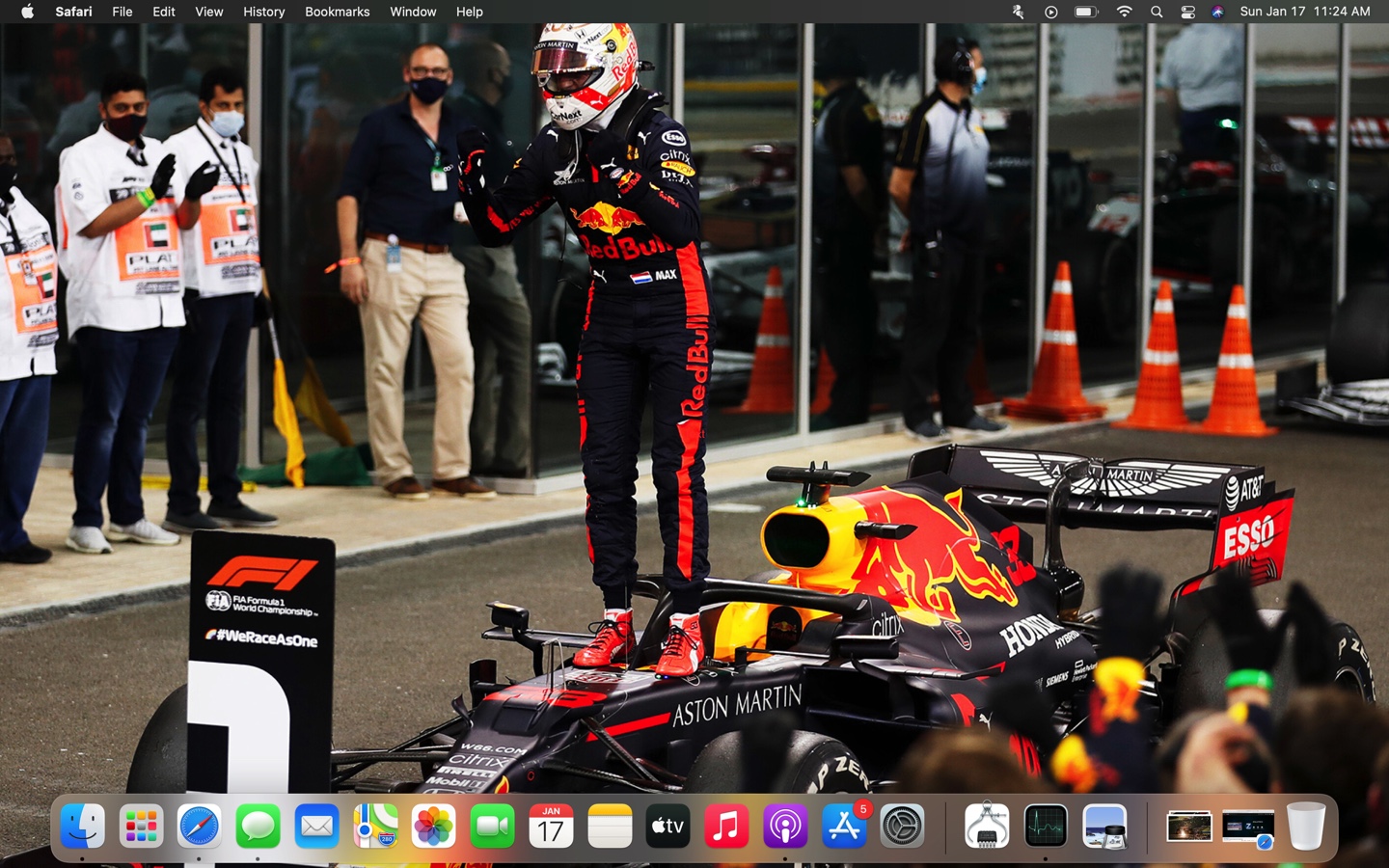Open Control Center
1389x868 pixels.
coord(1188,12)
